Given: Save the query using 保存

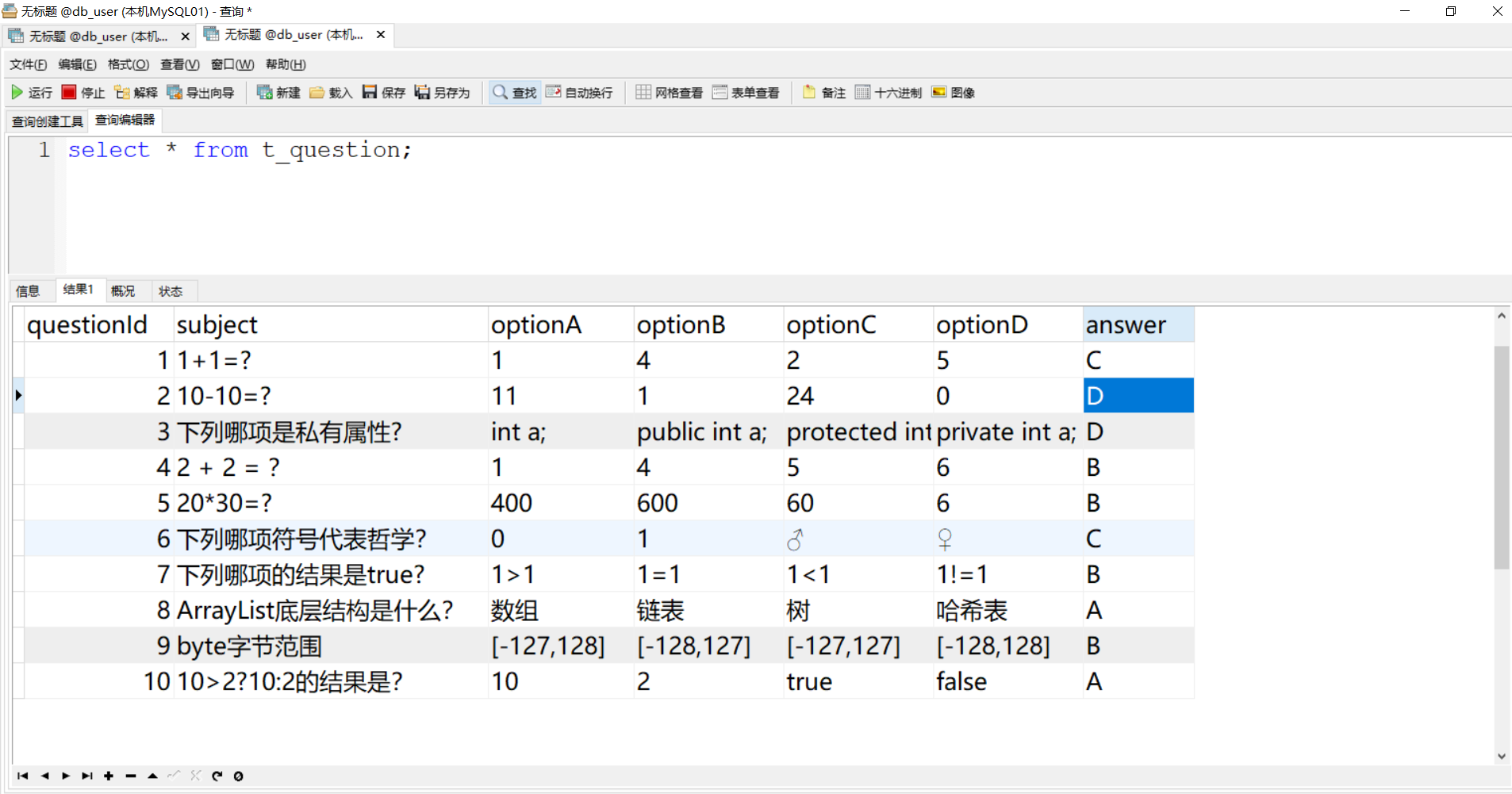Looking at the screenshot, I should tap(384, 93).
